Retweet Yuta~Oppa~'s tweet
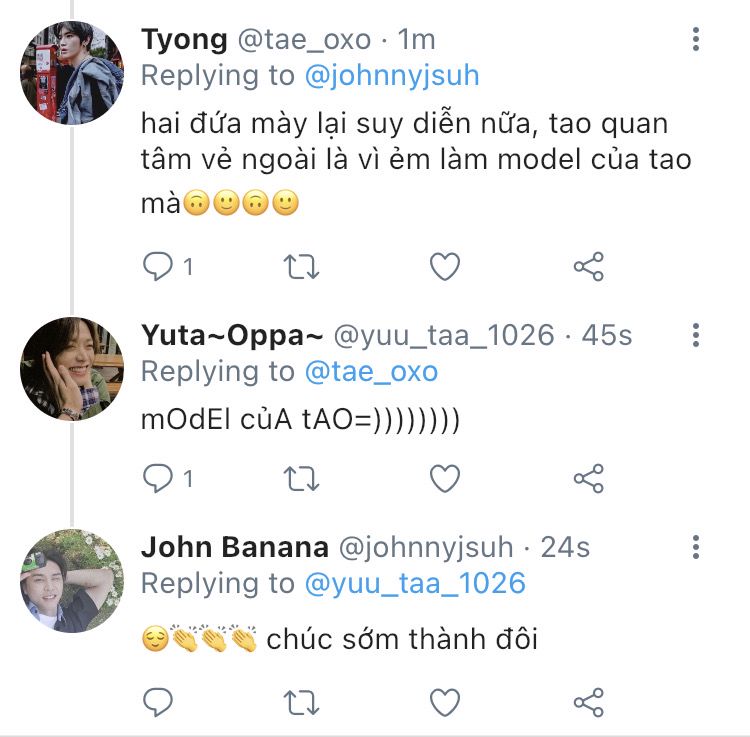Viewport: 750px width, 737px height. coord(302,478)
